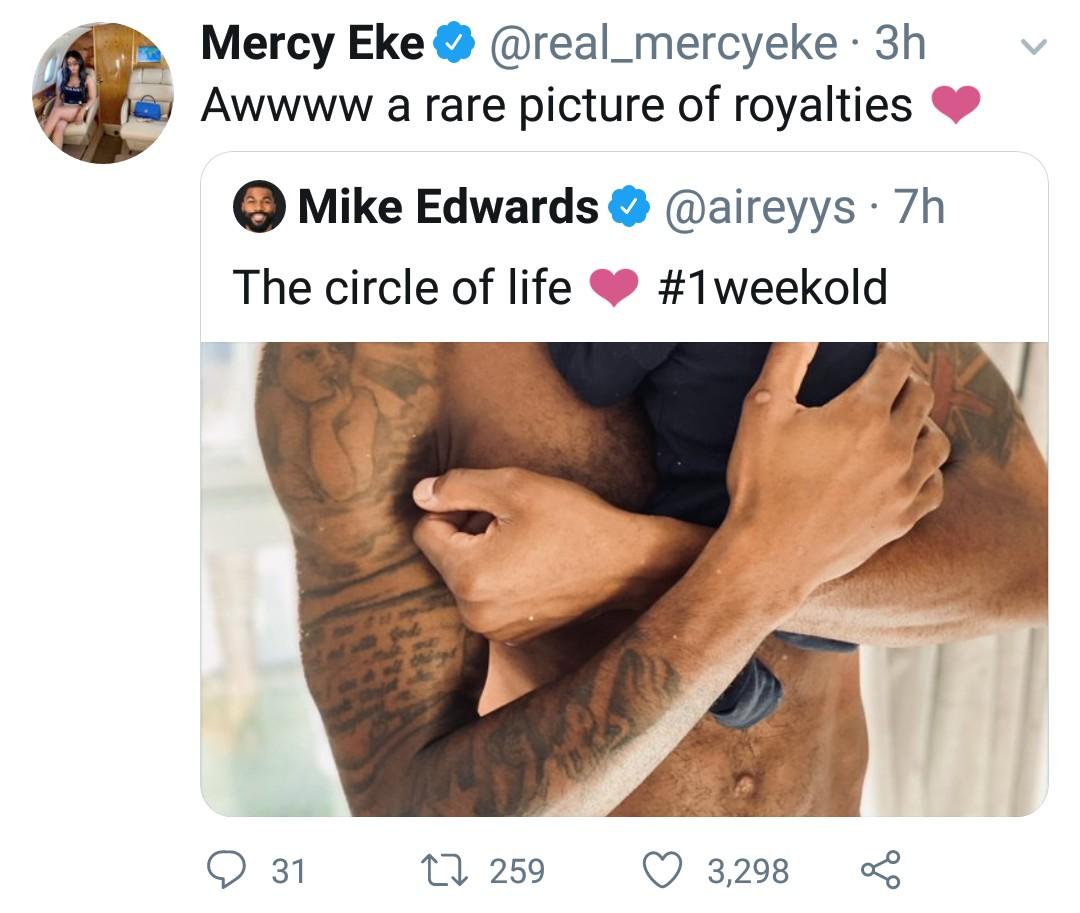This screenshot has height=913, width=1080.
Task: Open the quoted tweet's 7h timestamp
Action: [920, 207]
